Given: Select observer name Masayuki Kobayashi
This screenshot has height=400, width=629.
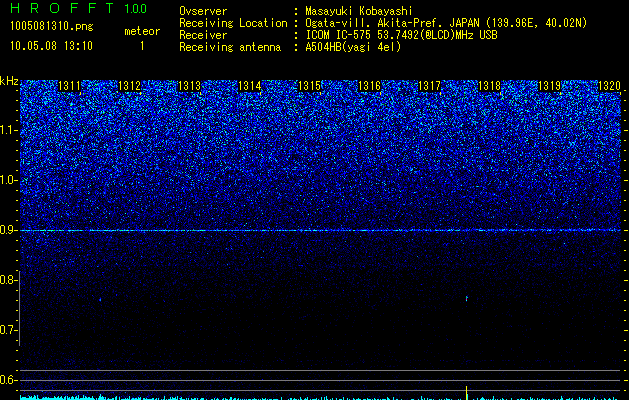Looking at the screenshot, I should (359, 11).
